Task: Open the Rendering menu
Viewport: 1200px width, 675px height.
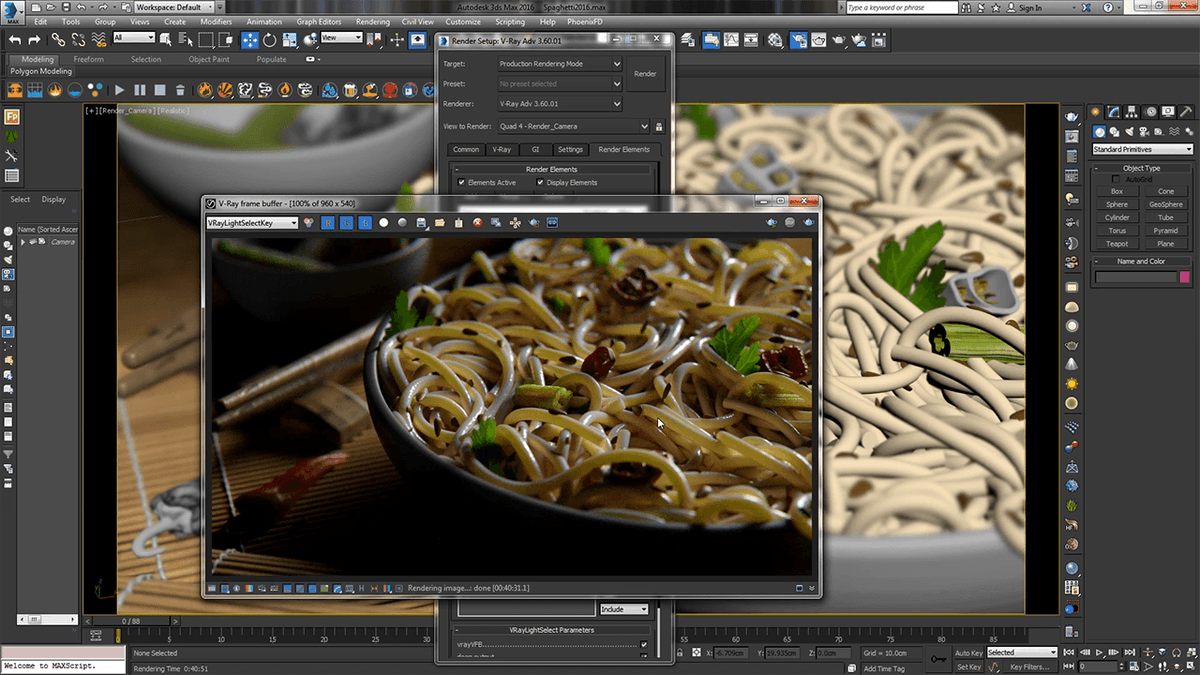Action: pyautogui.click(x=372, y=21)
